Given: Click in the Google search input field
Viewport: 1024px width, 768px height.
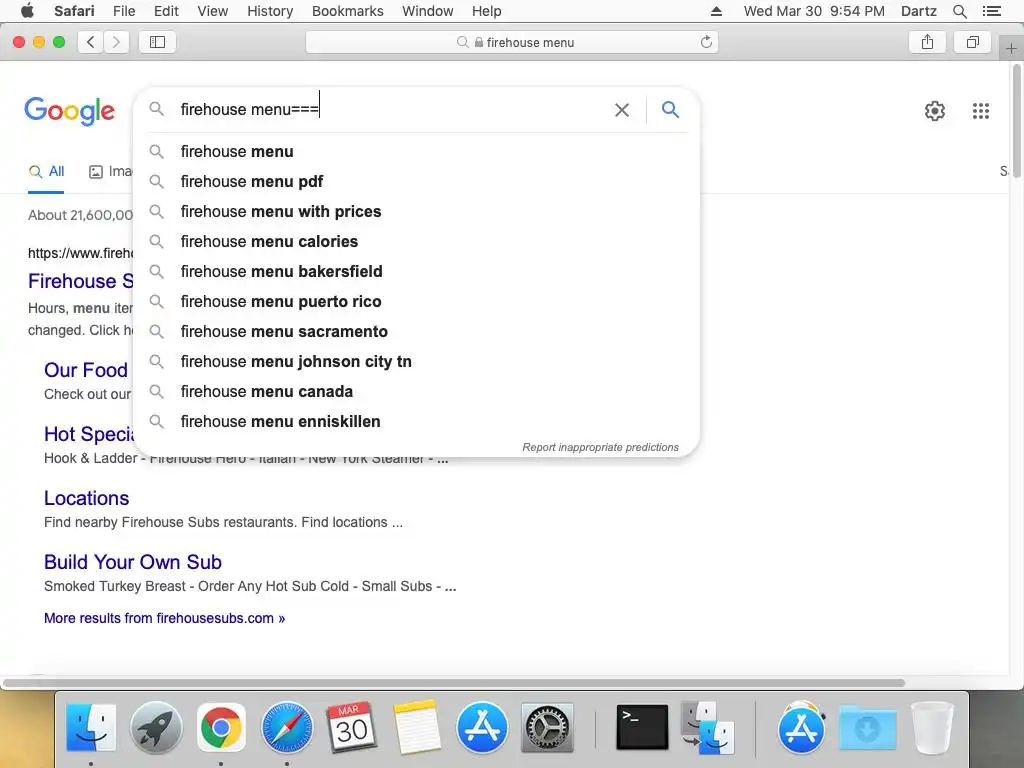Looking at the screenshot, I should pyautogui.click(x=392, y=110).
